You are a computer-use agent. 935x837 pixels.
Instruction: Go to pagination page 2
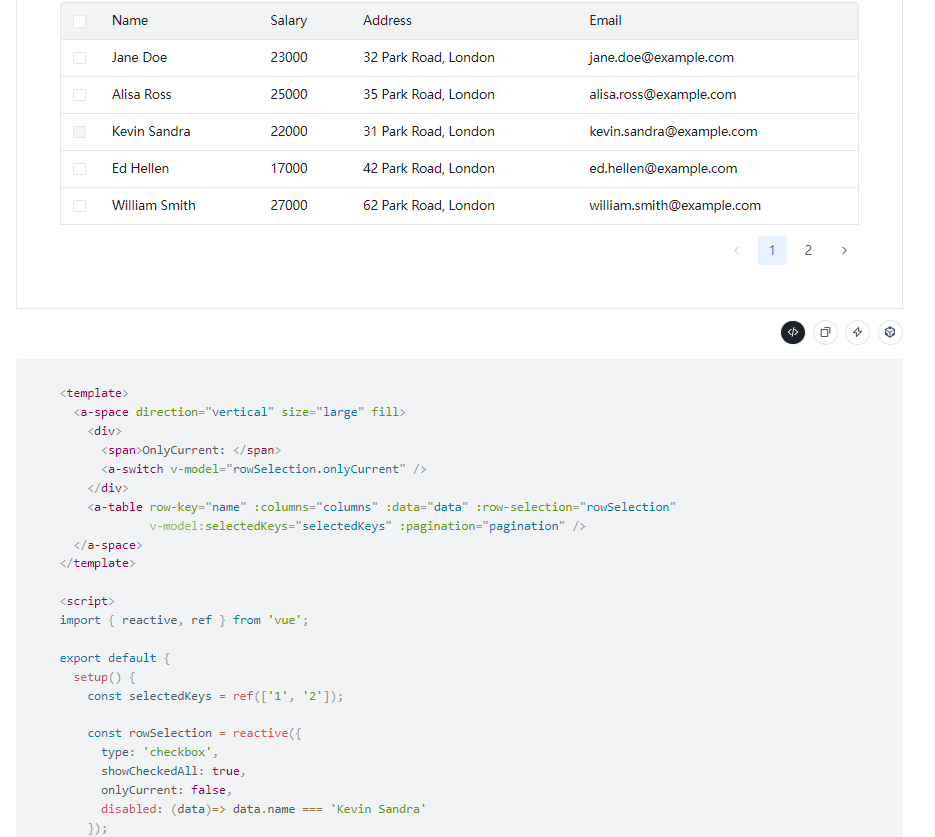click(808, 250)
